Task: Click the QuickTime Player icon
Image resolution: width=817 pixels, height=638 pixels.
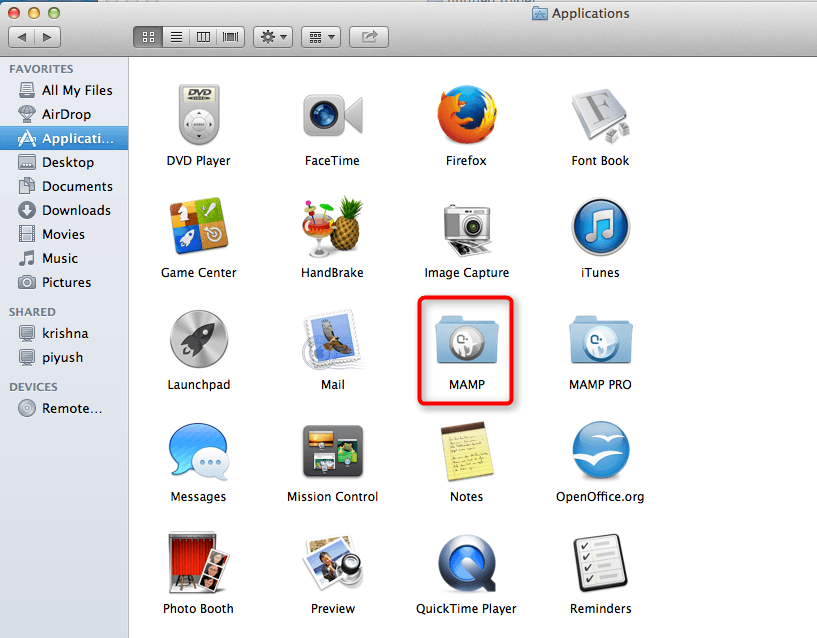Action: (467, 564)
